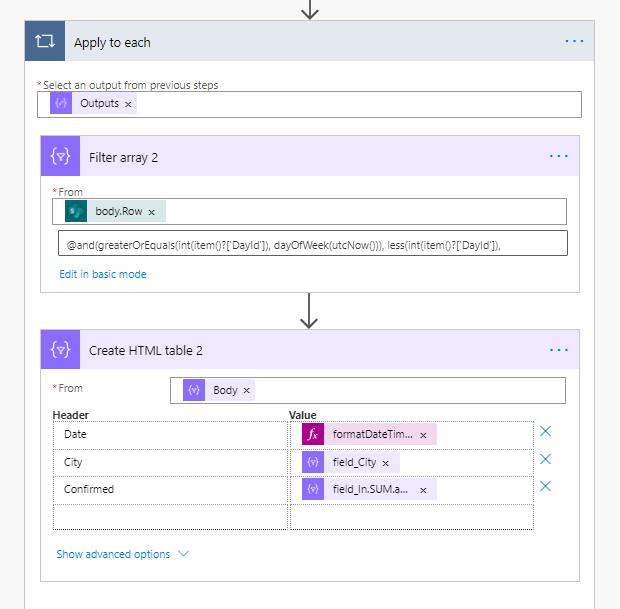
Task: Click Edit in basic mode link
Action: [103, 274]
